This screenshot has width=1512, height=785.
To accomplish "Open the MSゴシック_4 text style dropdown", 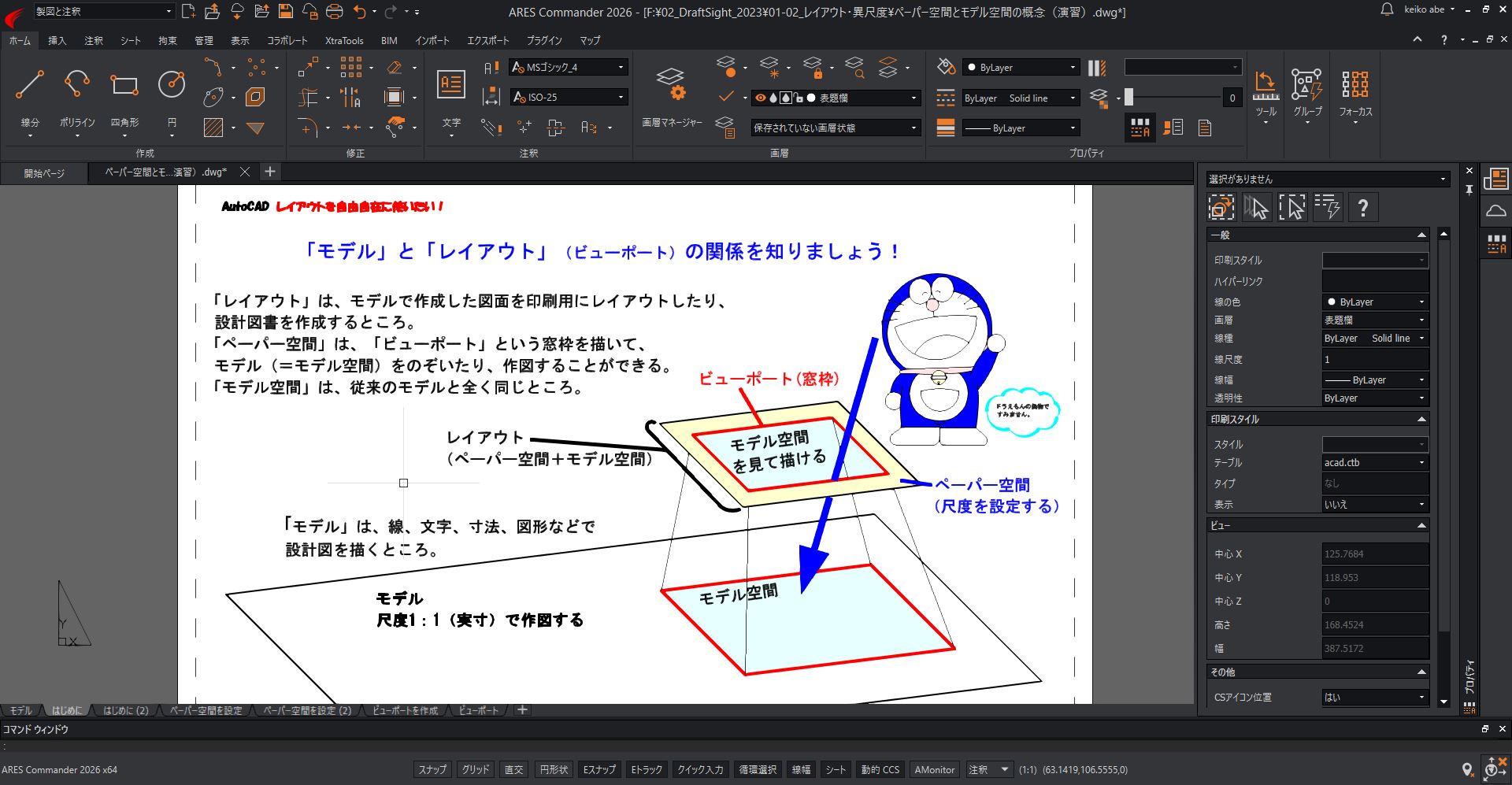I will pyautogui.click(x=569, y=67).
